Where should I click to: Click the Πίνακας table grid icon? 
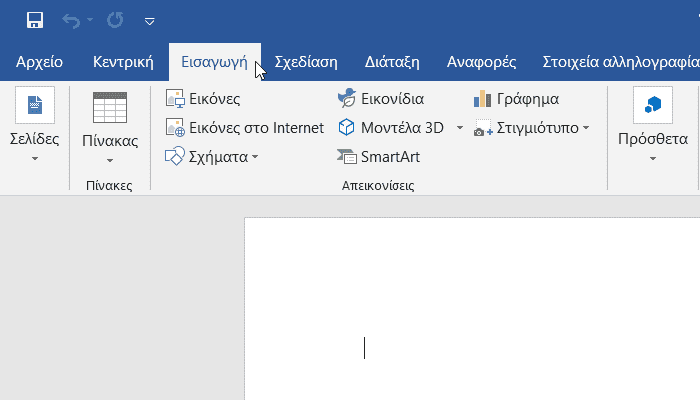coord(110,108)
